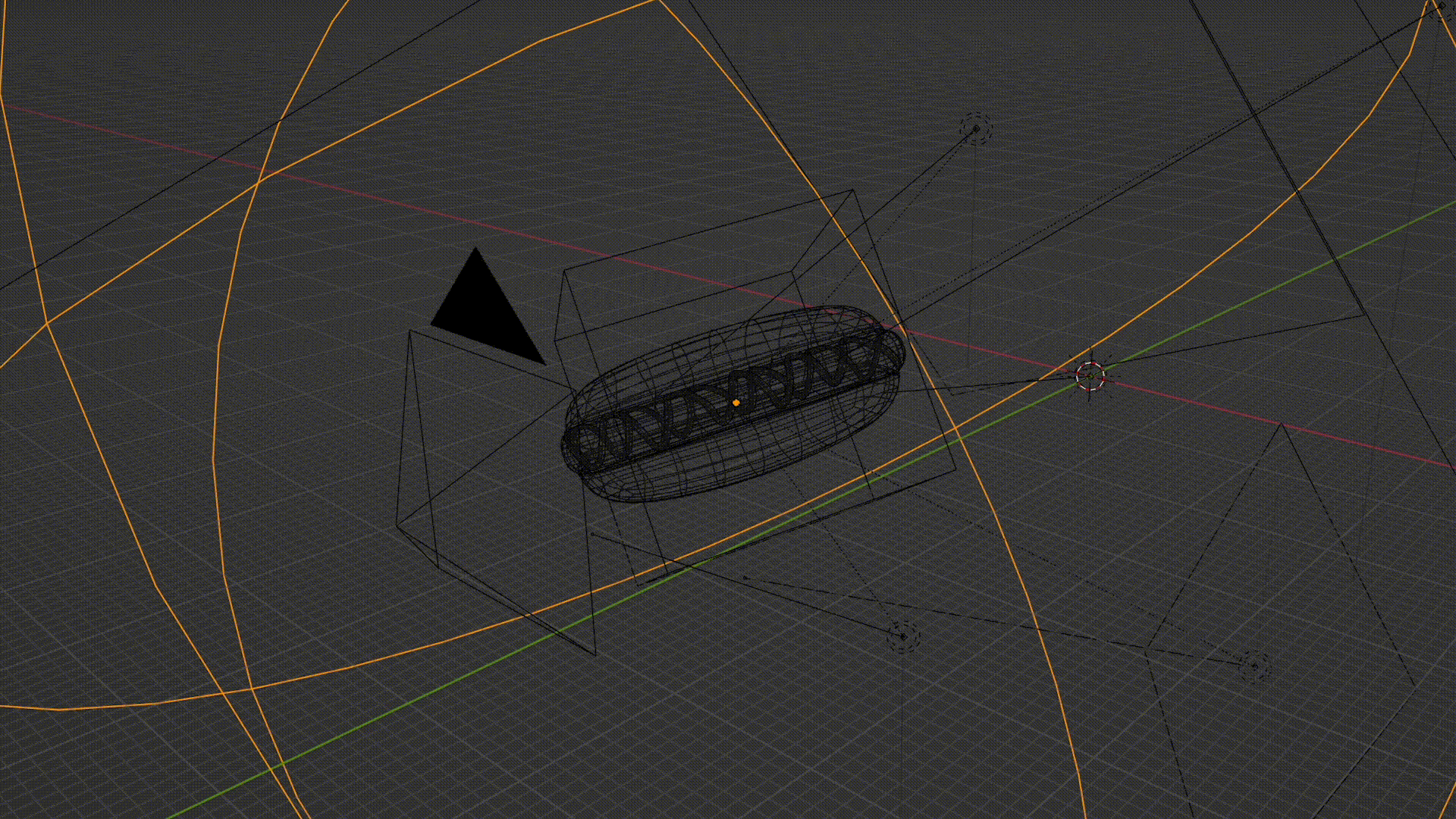Screen dimensions: 1456x819
Task: Select the upper dashed-circle light icon
Action: tap(975, 130)
